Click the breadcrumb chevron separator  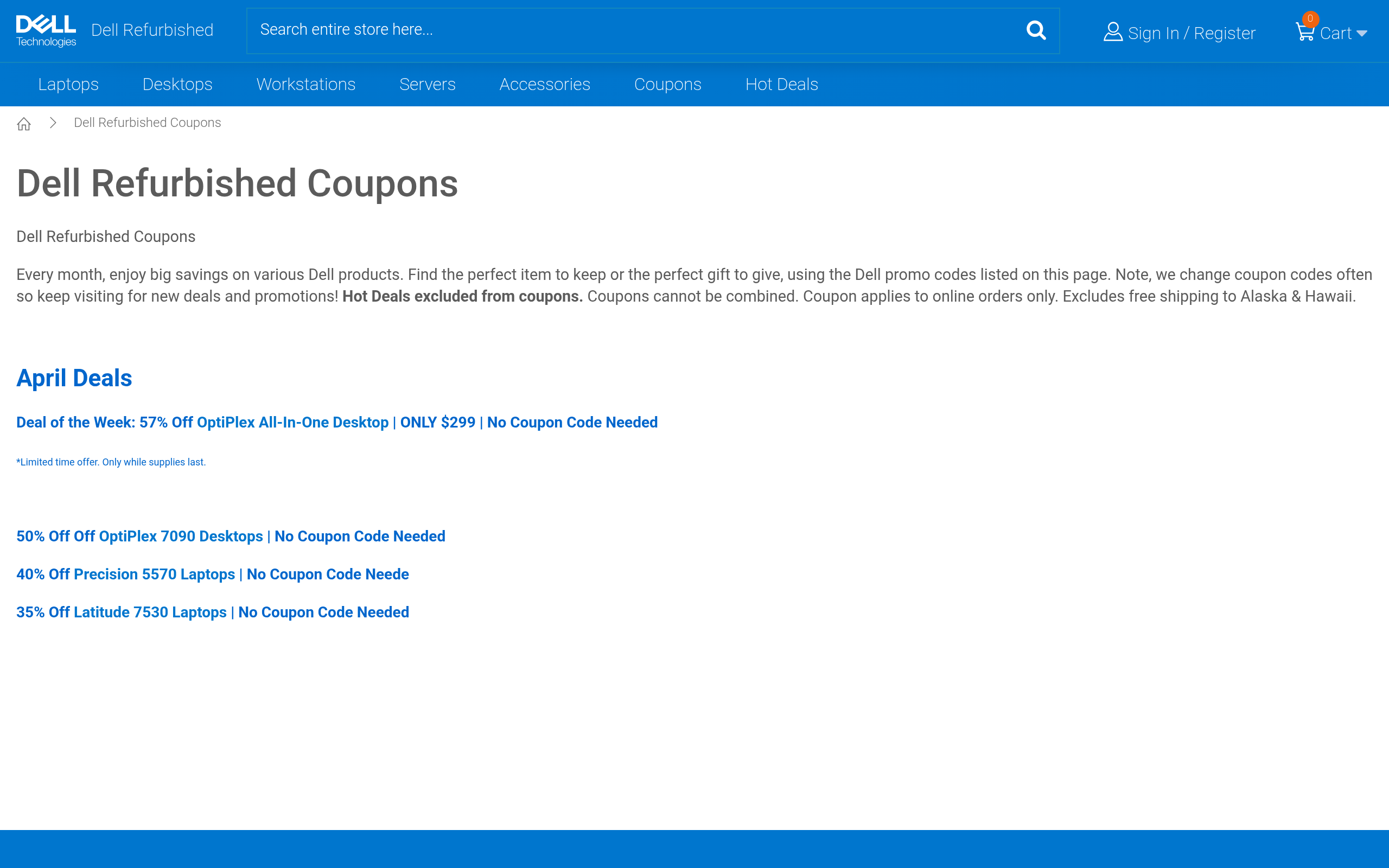point(53,123)
